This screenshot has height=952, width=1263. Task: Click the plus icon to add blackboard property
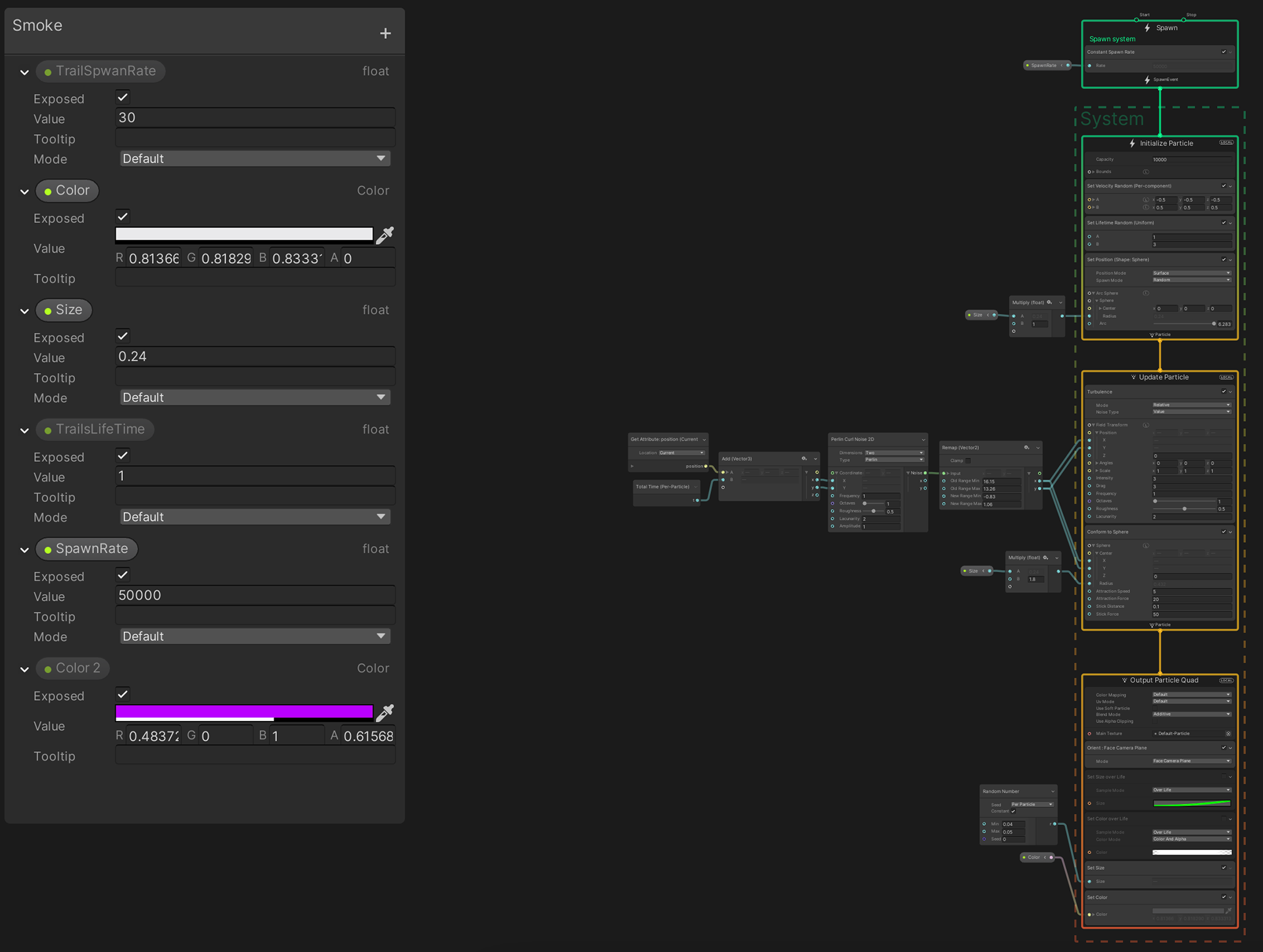(x=385, y=34)
